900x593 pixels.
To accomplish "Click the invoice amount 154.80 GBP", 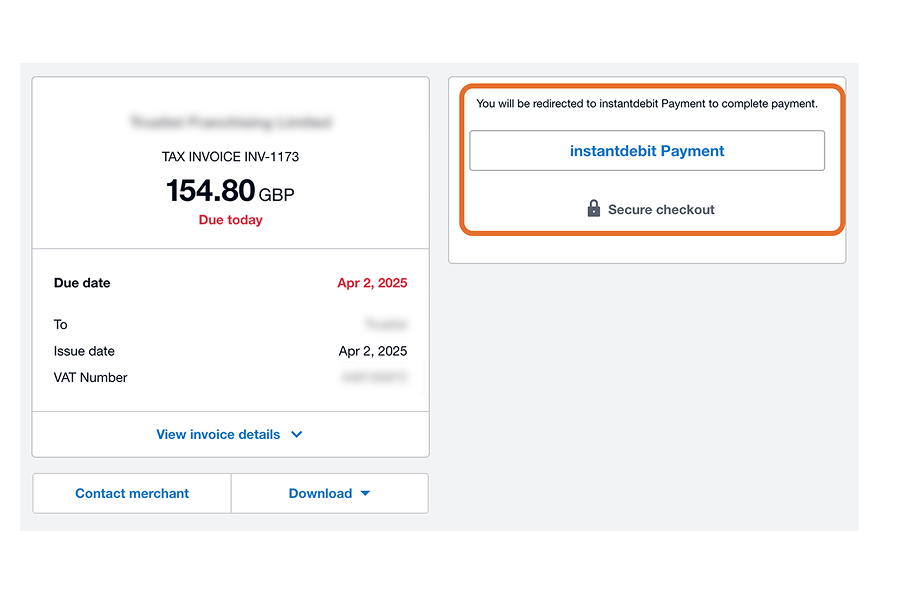I will (230, 191).
